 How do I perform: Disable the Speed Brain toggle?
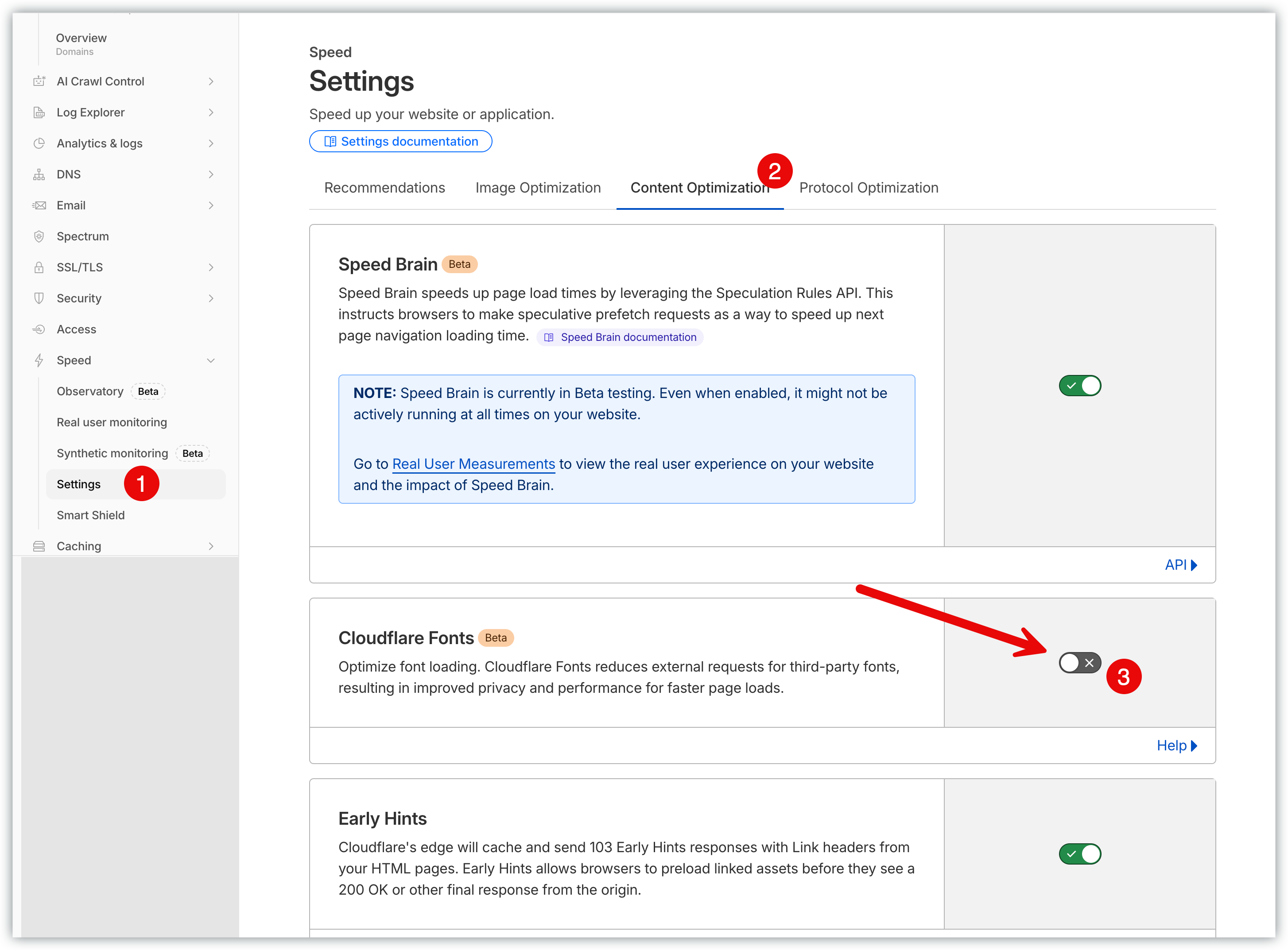pyautogui.click(x=1080, y=386)
